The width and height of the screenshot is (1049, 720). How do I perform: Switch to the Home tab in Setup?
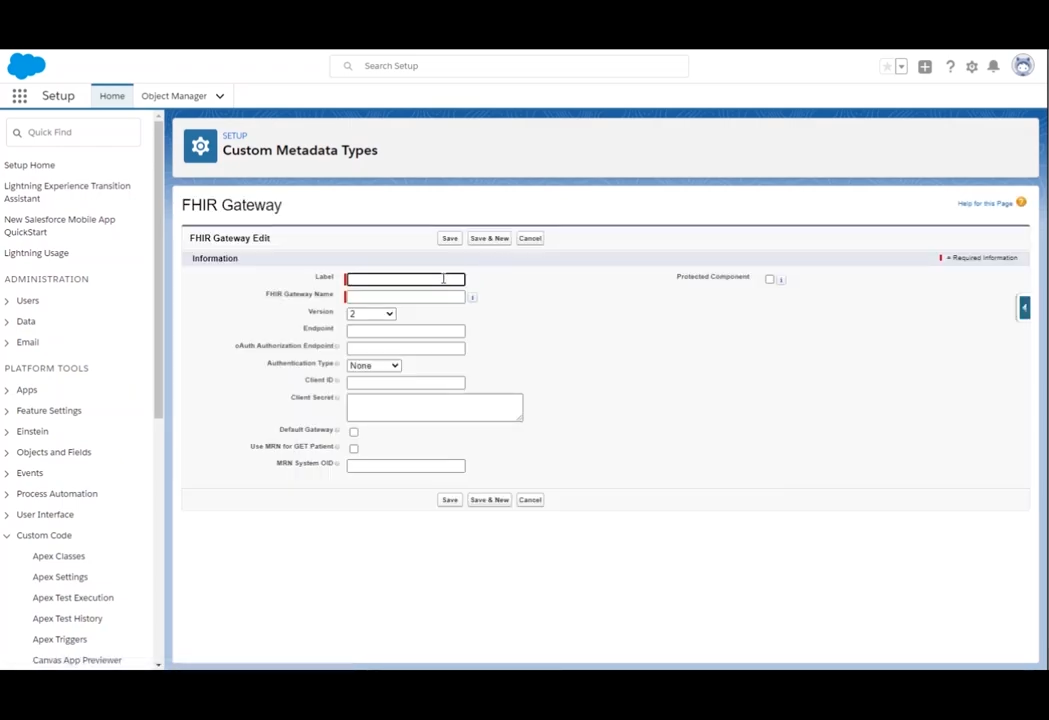pos(111,95)
